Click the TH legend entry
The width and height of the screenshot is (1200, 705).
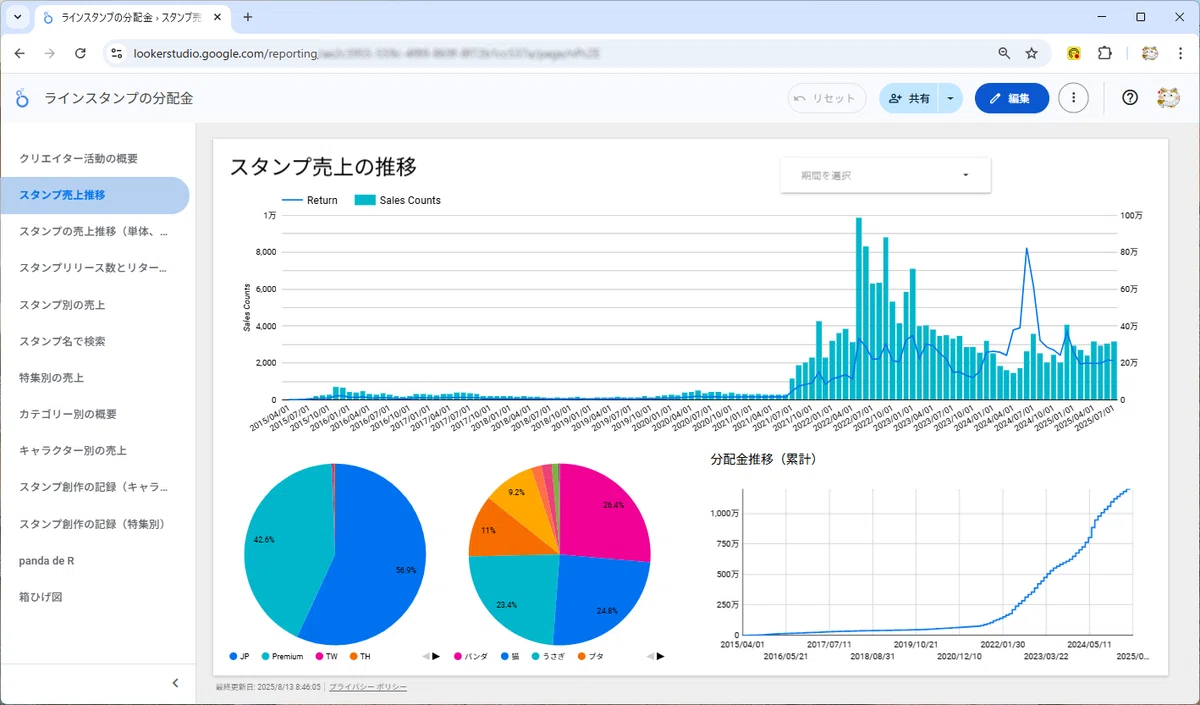pos(359,656)
